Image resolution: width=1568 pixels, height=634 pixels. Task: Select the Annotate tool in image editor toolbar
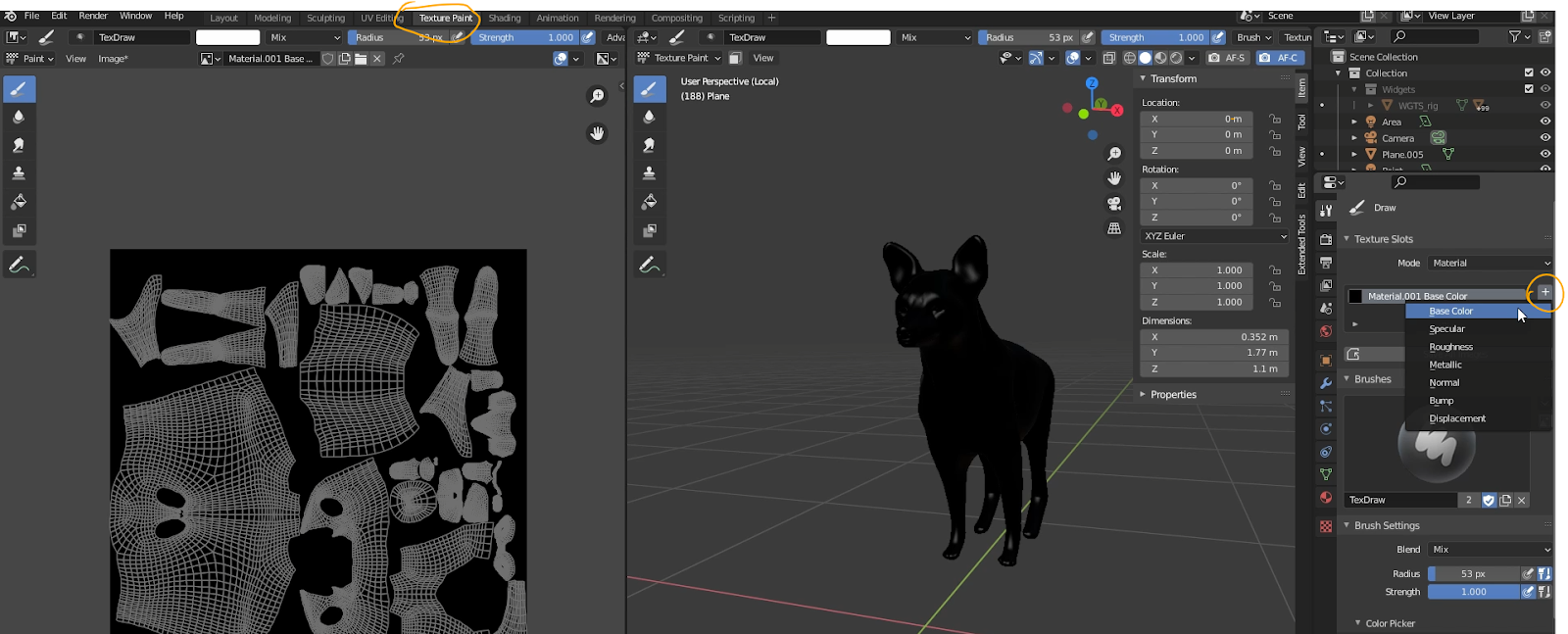coord(19,265)
